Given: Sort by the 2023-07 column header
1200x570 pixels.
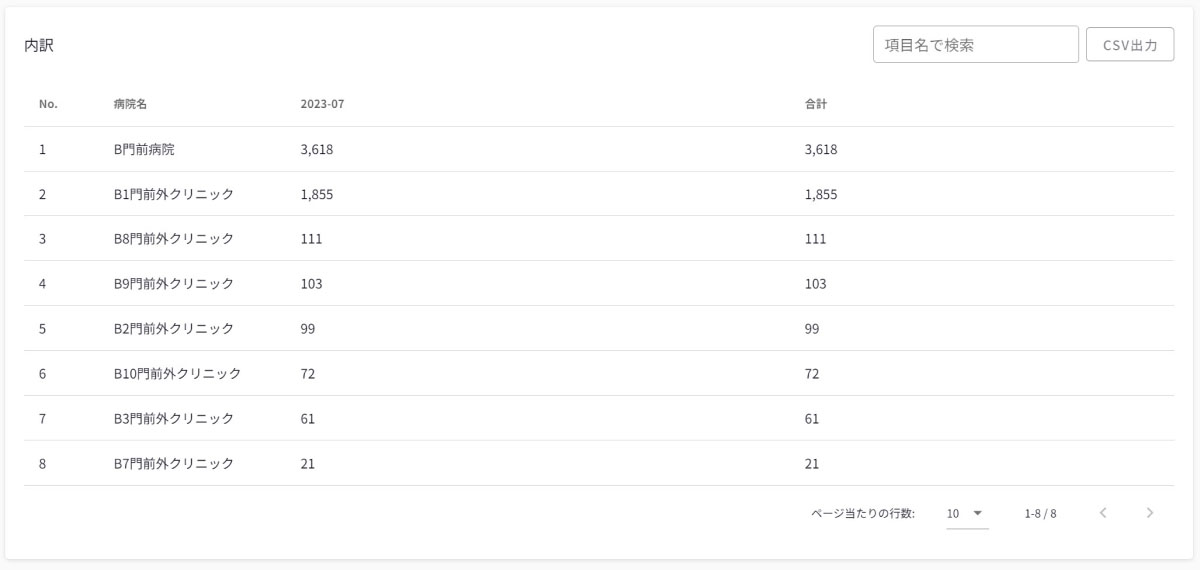Looking at the screenshot, I should (322, 104).
